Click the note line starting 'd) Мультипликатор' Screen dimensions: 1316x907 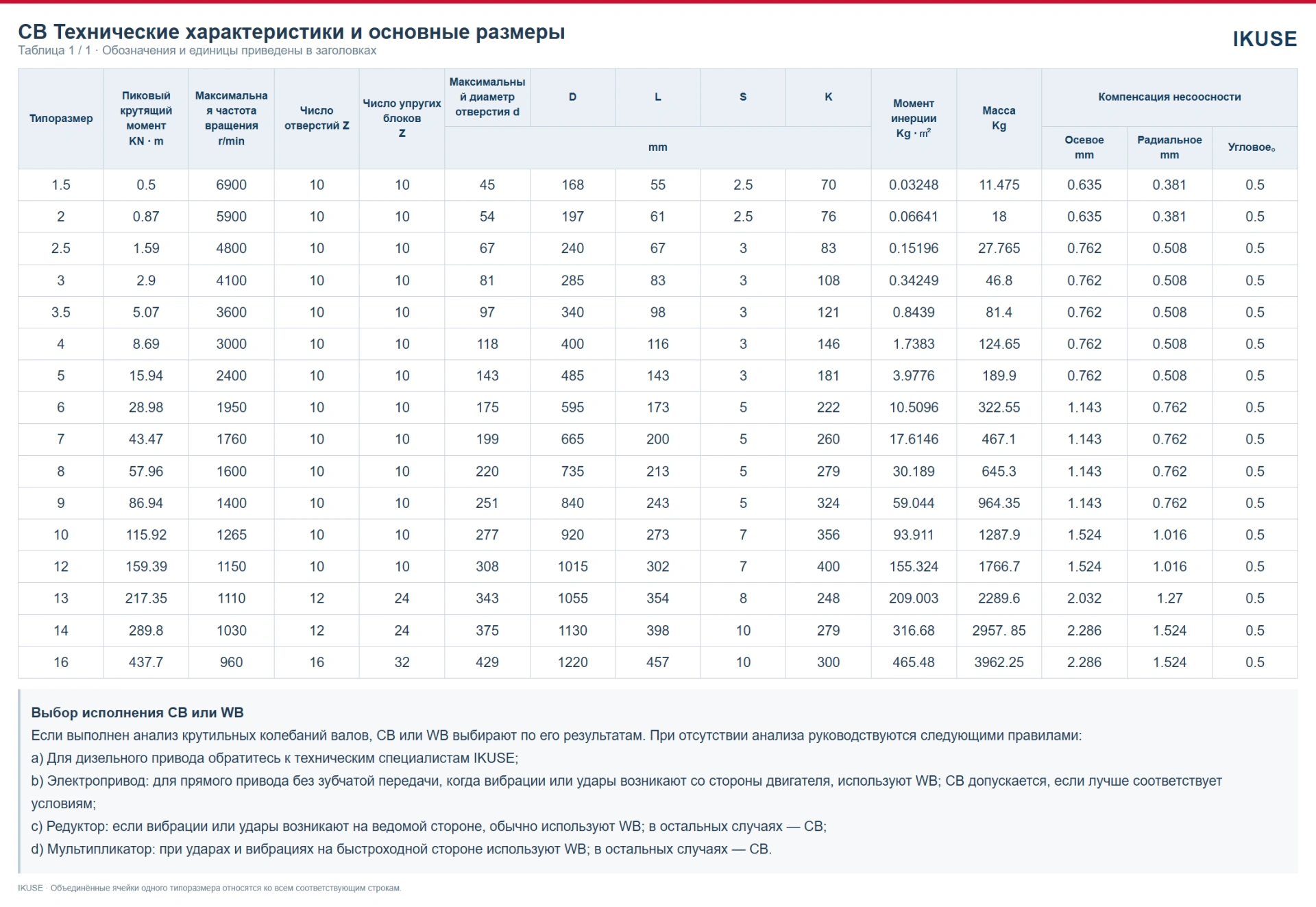click(401, 849)
